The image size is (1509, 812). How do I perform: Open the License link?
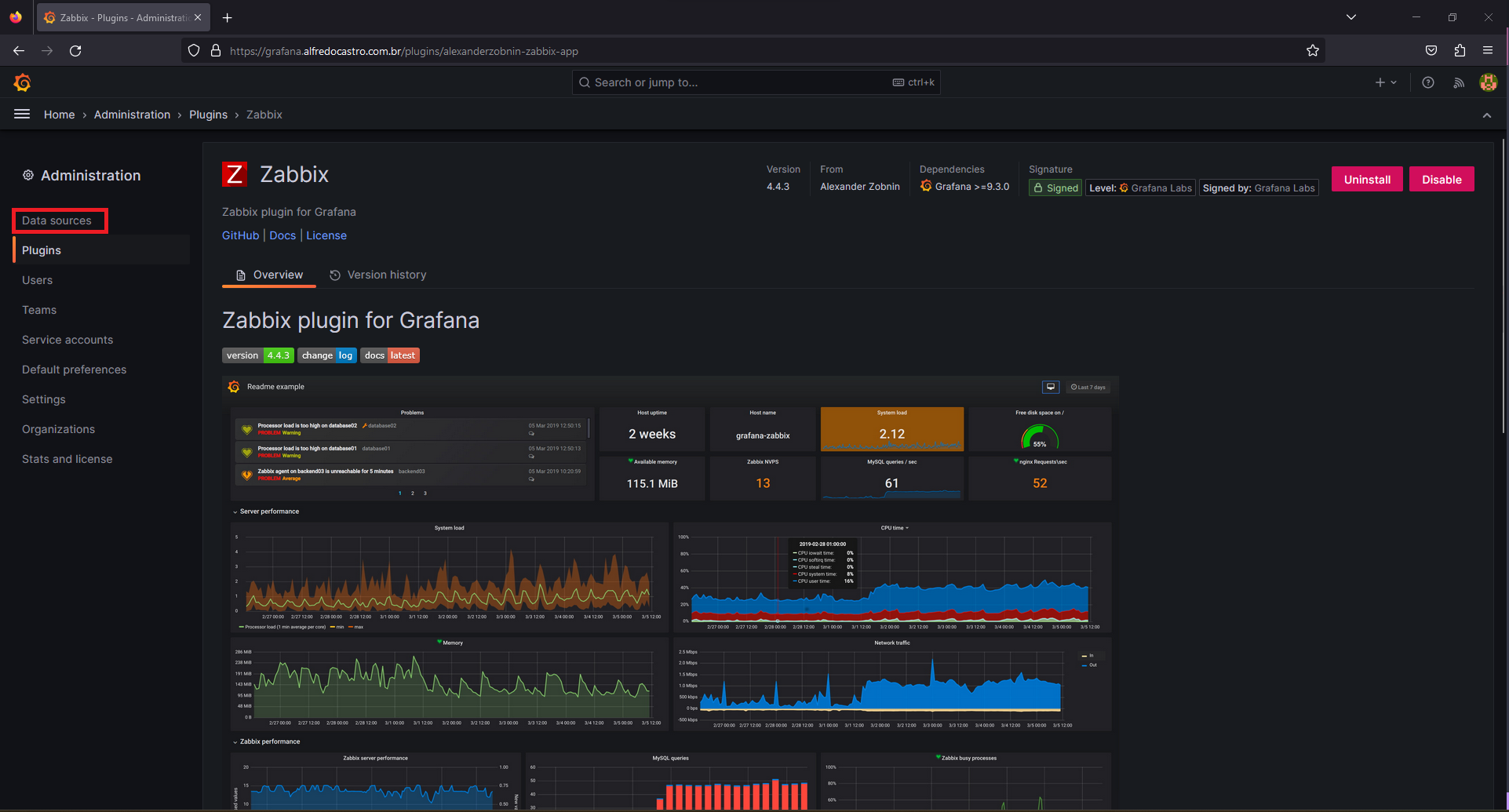(326, 235)
